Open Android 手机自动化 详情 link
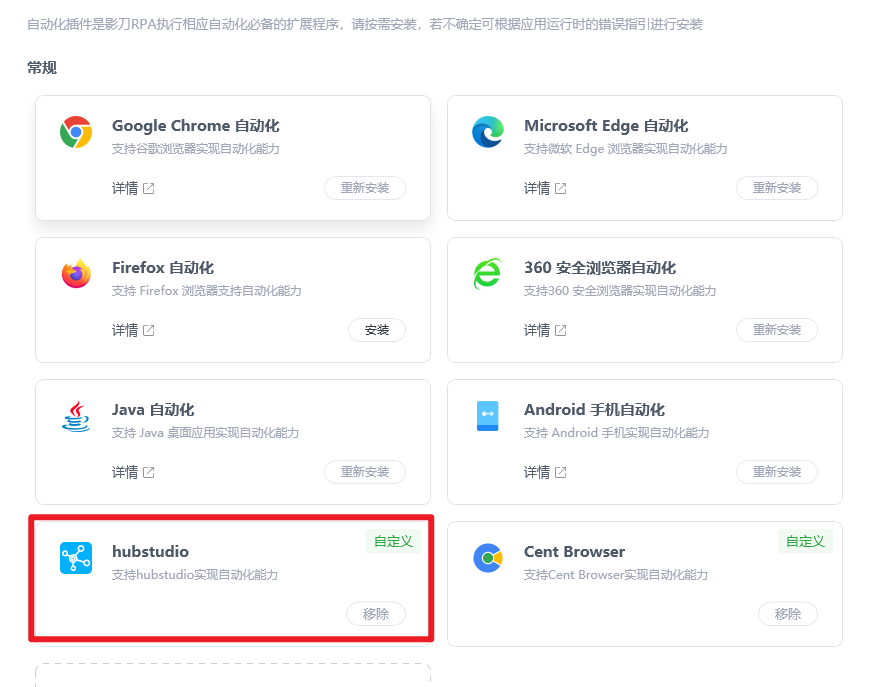Viewport: 893px width, 687px height. pos(545,472)
